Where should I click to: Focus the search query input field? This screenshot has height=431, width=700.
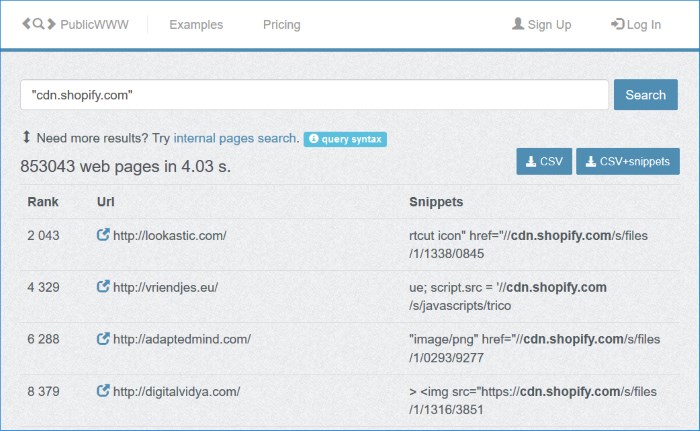point(314,95)
